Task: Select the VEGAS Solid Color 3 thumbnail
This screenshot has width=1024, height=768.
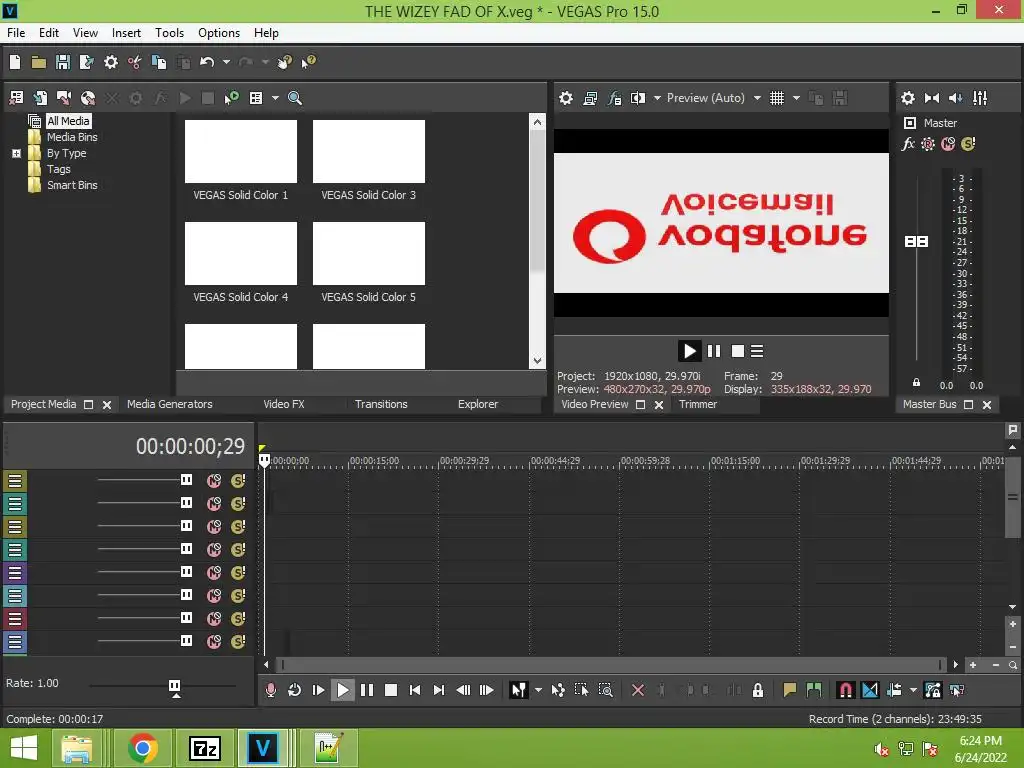Action: 368,152
